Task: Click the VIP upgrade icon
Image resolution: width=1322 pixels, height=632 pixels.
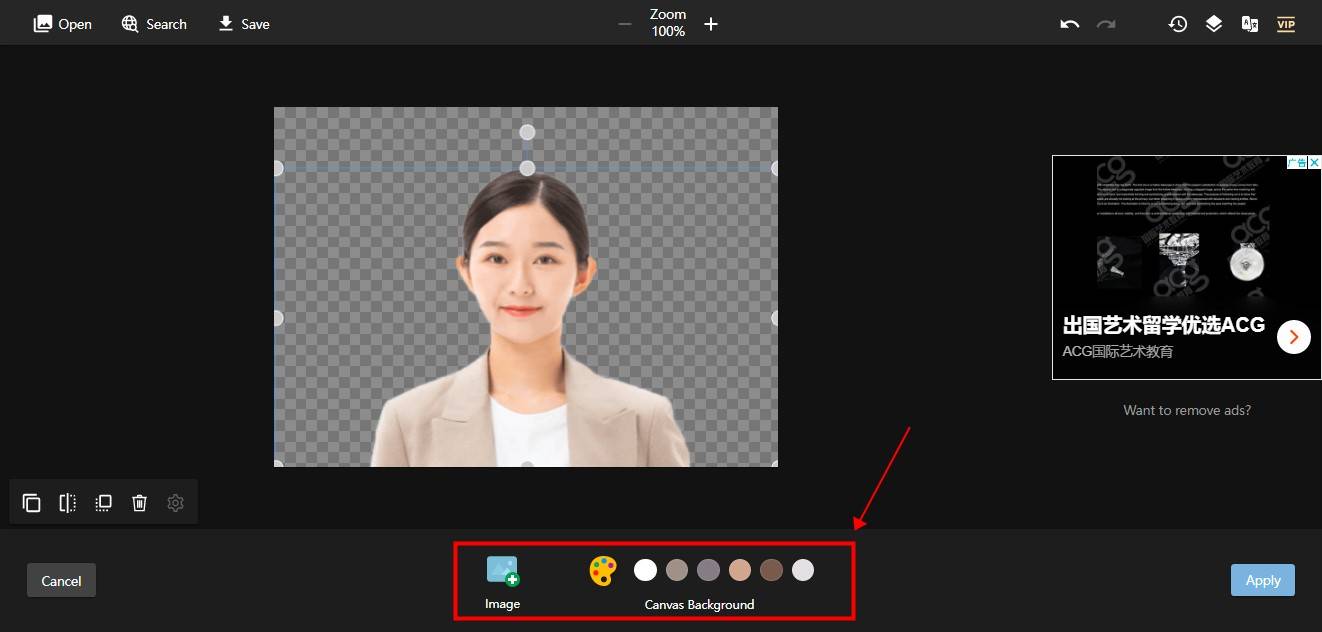Action: coord(1285,23)
